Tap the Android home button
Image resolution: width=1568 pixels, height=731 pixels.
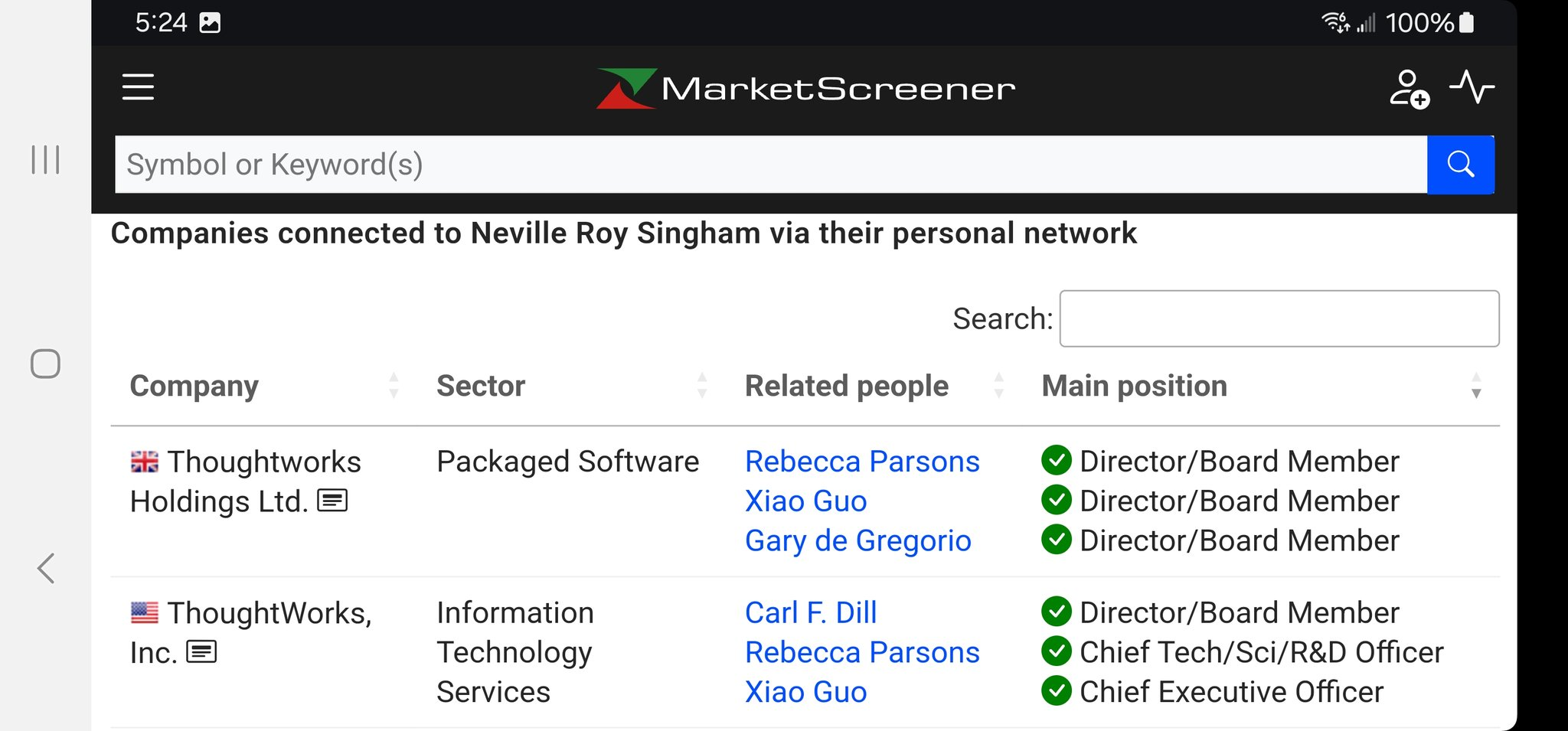[x=45, y=364]
